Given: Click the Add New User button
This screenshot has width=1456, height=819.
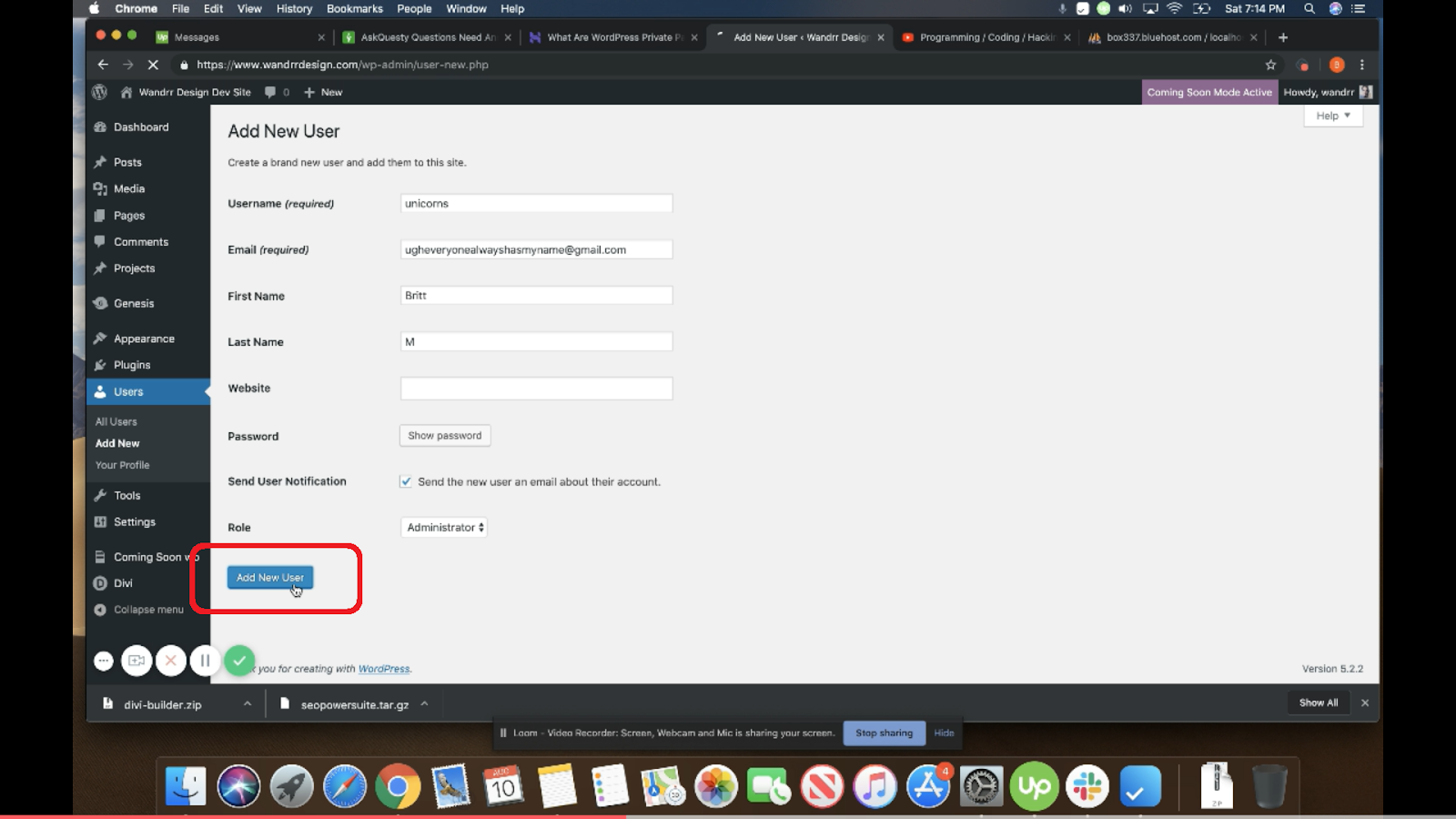Looking at the screenshot, I should pyautogui.click(x=269, y=577).
